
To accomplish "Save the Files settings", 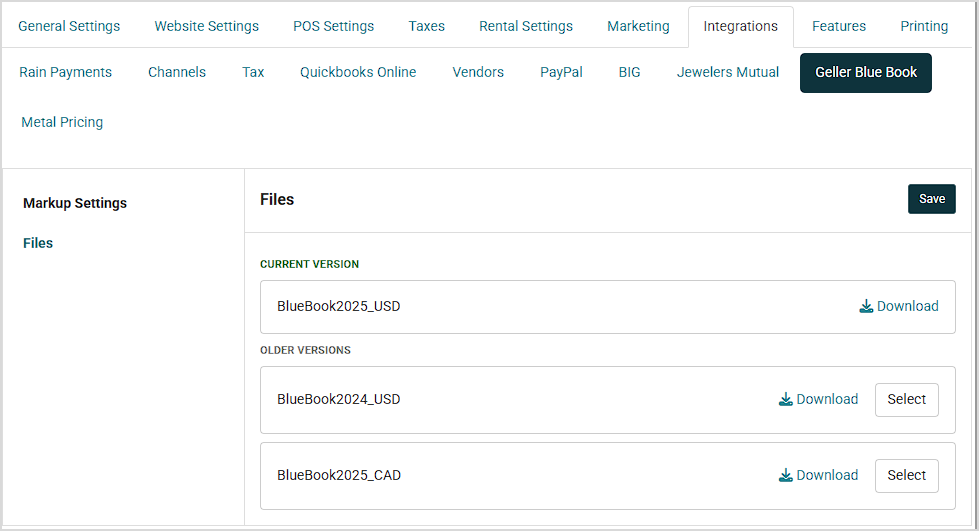I will click(x=932, y=199).
